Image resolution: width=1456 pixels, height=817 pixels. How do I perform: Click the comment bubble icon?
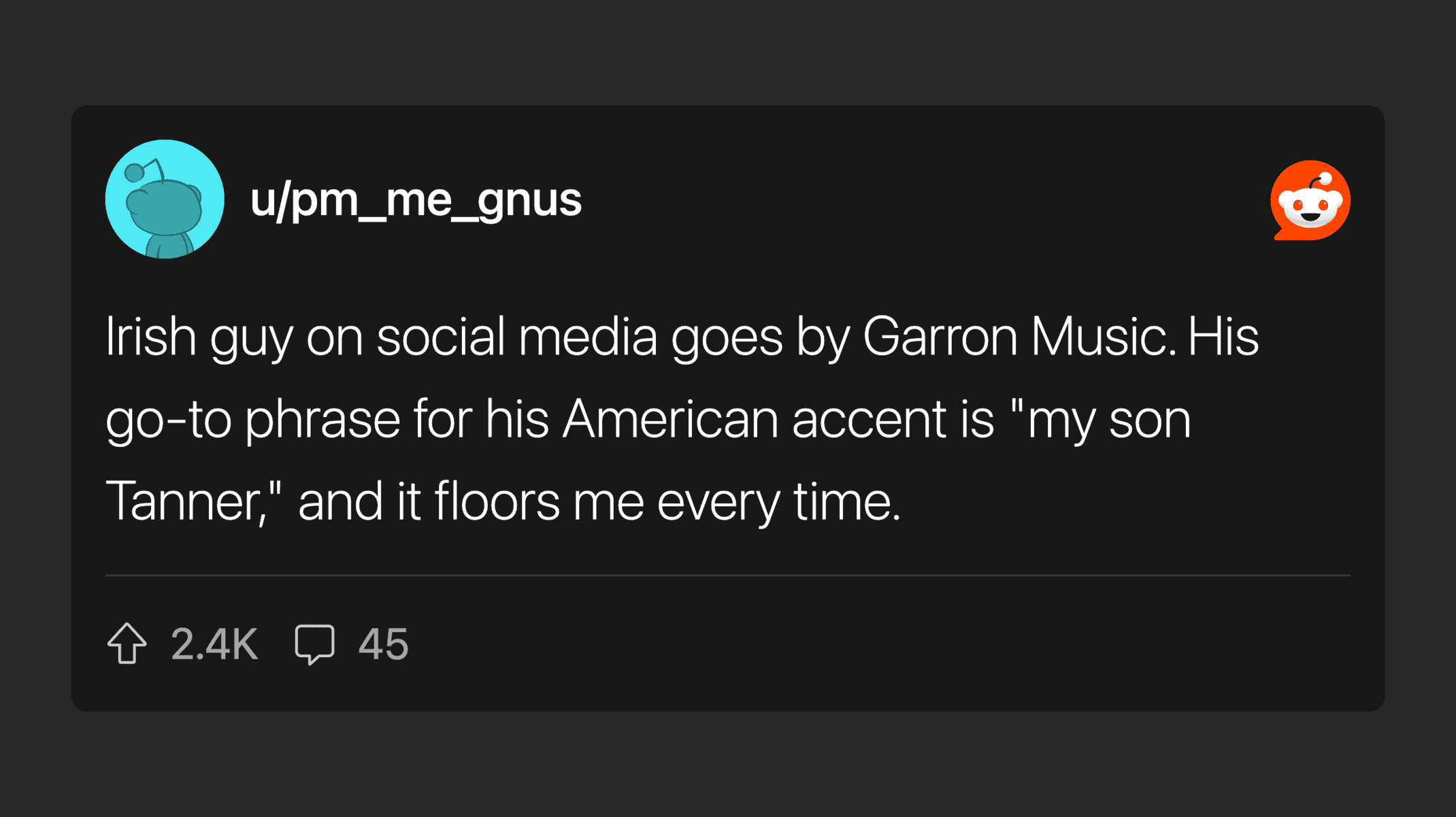[314, 644]
